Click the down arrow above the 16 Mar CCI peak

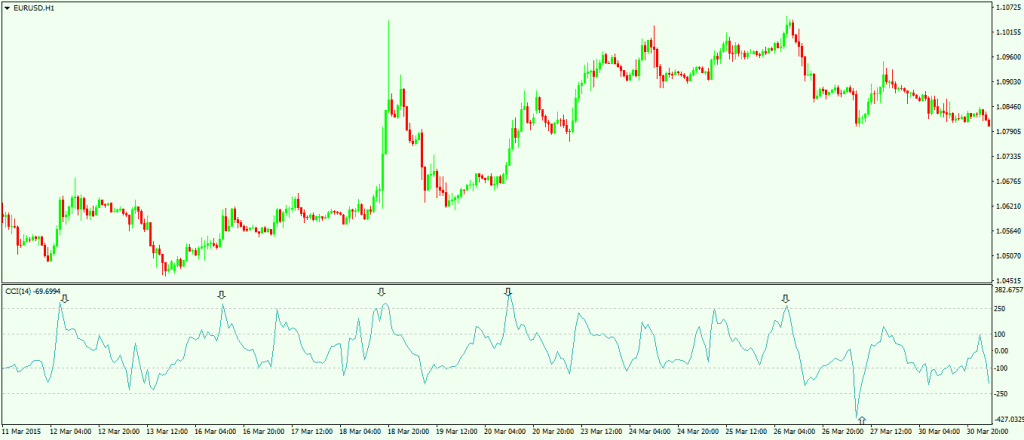(x=222, y=295)
